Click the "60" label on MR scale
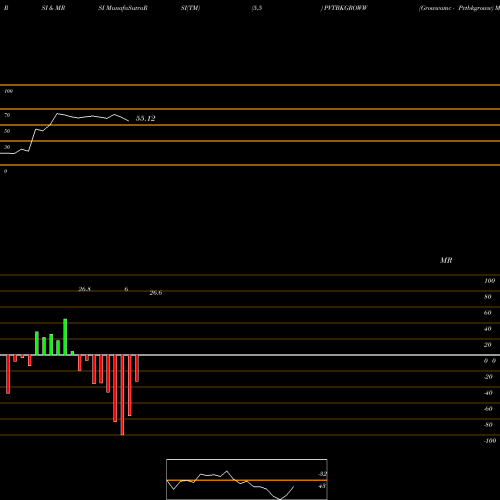 click(x=488, y=313)
